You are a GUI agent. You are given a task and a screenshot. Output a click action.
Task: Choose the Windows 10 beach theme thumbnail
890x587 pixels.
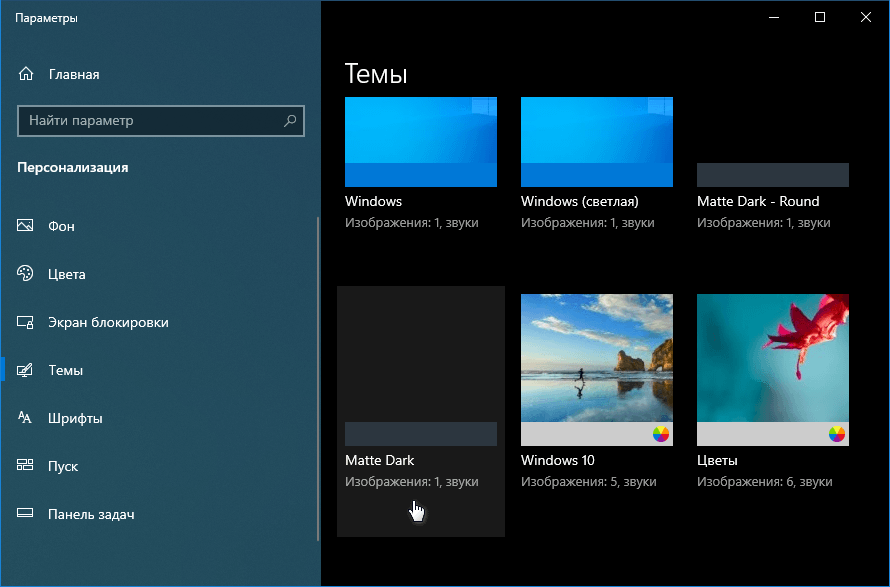point(597,370)
